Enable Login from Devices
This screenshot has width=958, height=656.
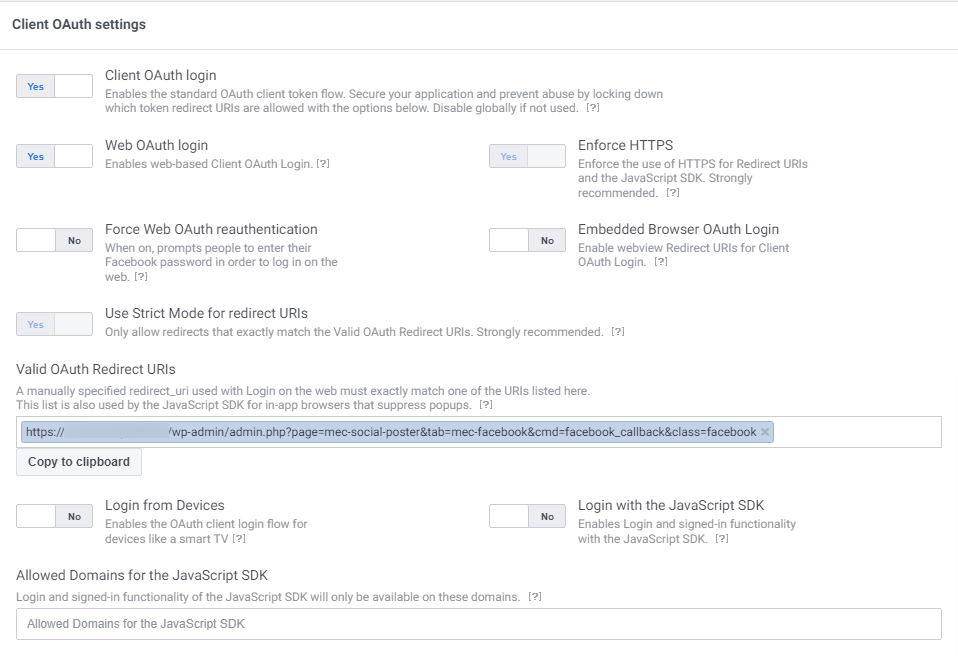[x=54, y=516]
